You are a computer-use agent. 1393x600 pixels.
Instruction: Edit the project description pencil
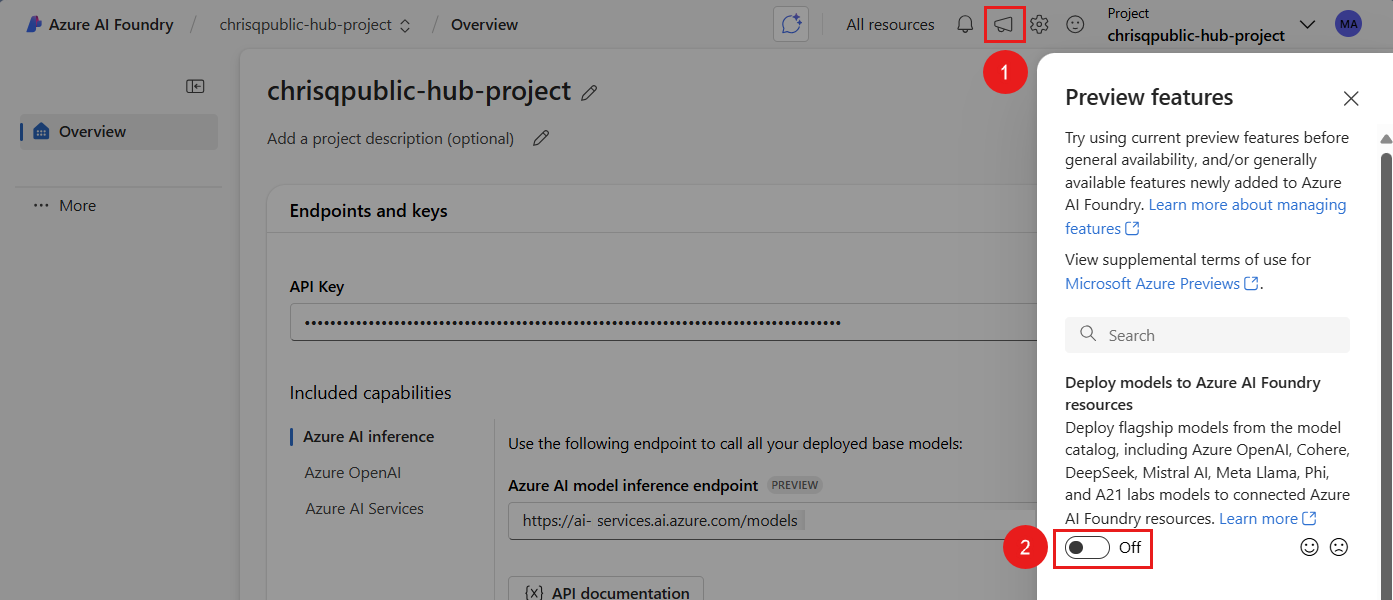tap(541, 138)
